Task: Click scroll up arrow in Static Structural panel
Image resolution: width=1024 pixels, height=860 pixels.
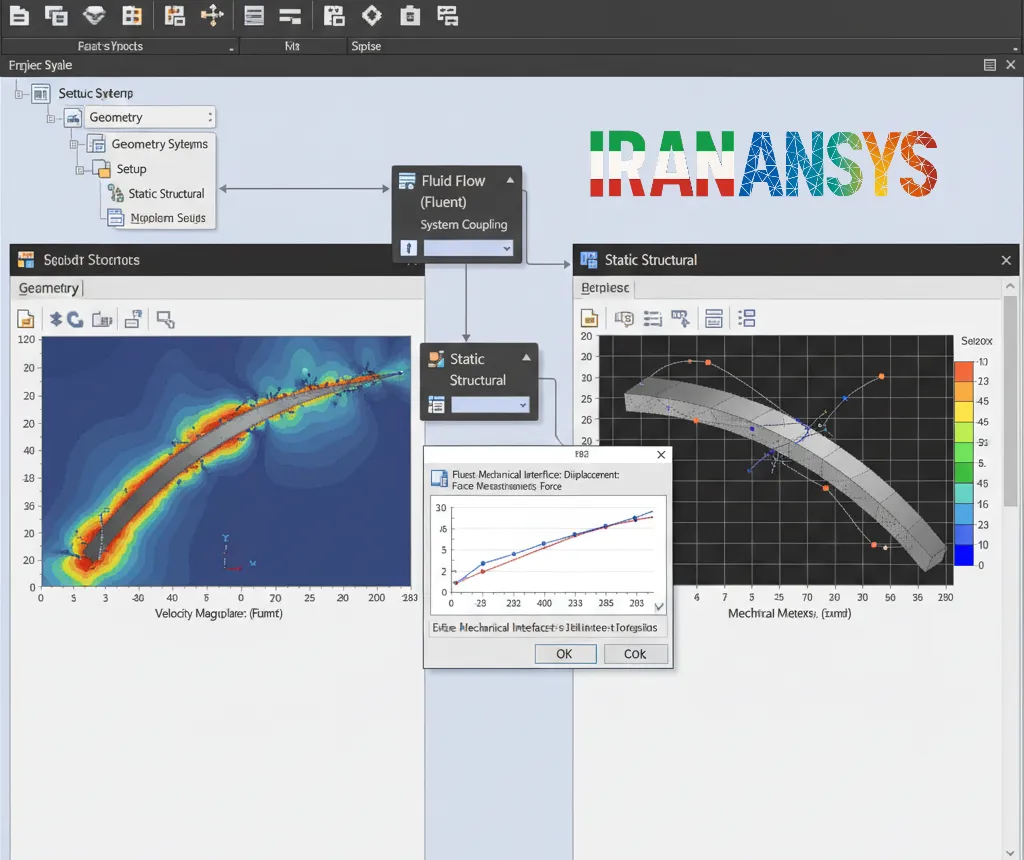Action: [1010, 286]
